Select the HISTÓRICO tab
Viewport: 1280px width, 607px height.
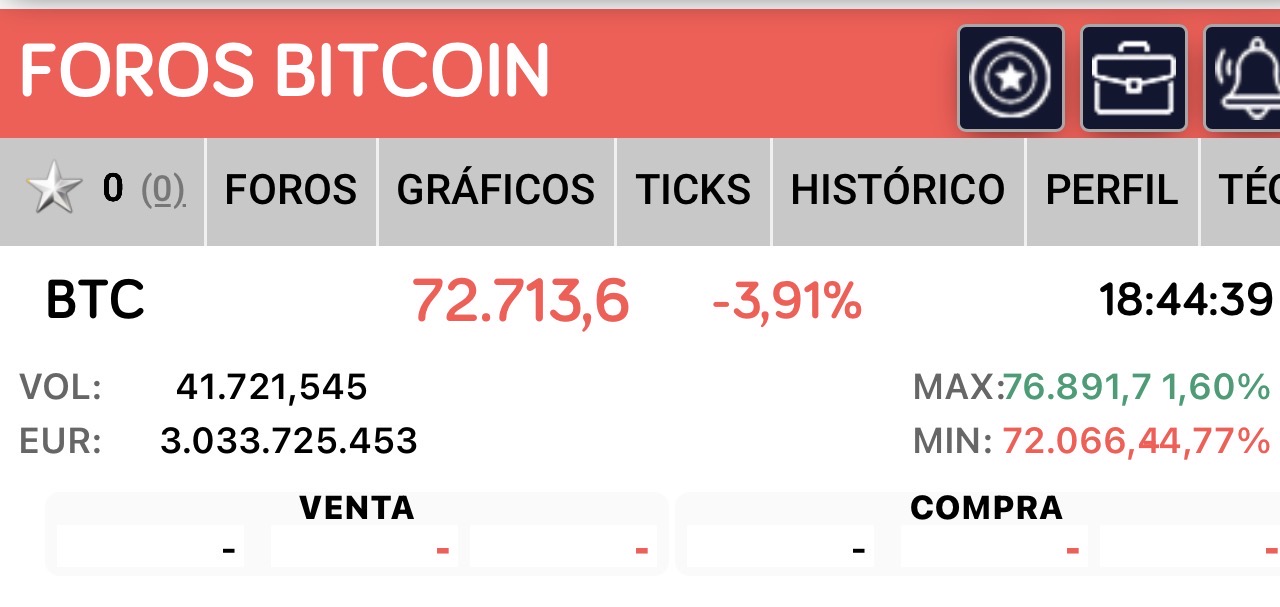click(x=897, y=190)
